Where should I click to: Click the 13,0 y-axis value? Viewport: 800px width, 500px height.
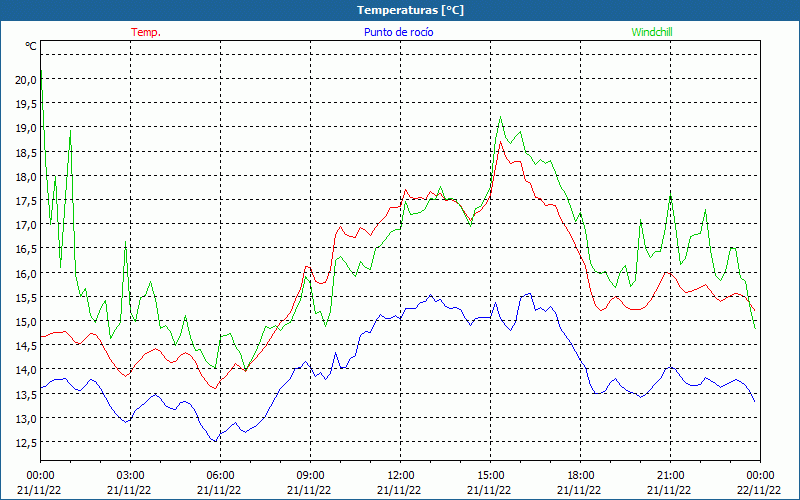point(27,418)
